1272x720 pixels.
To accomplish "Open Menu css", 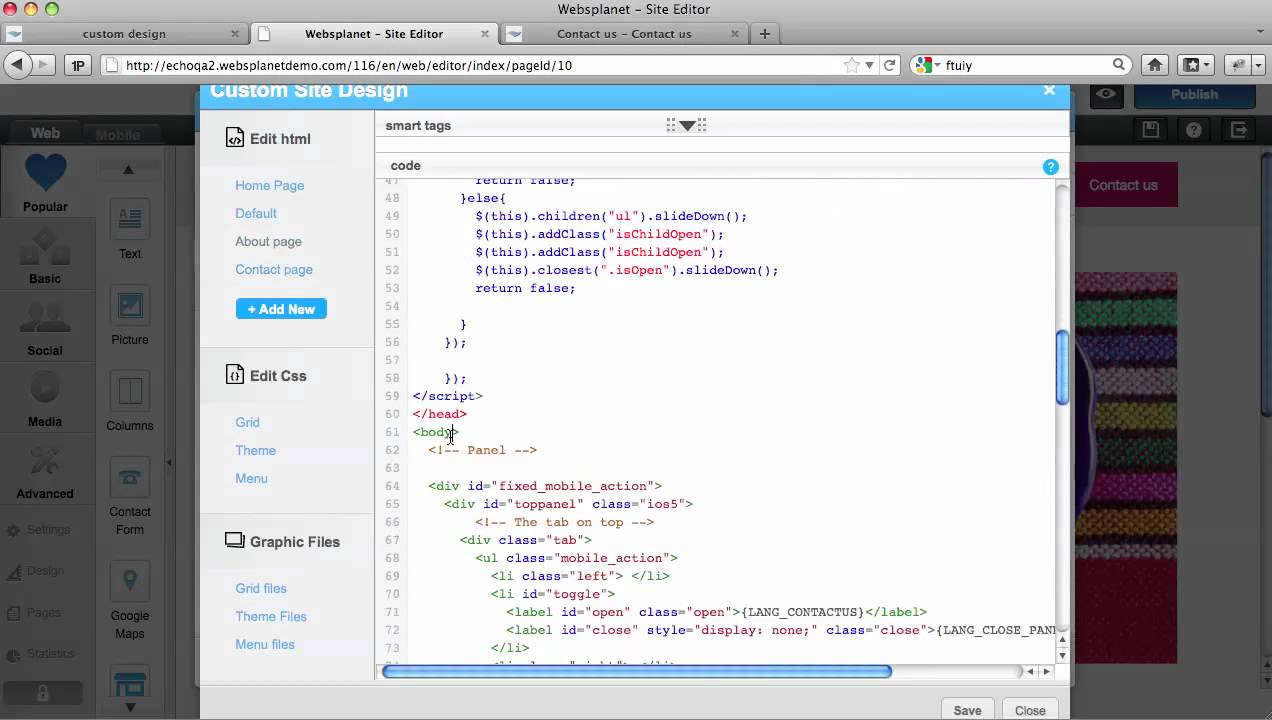I will pos(251,478).
